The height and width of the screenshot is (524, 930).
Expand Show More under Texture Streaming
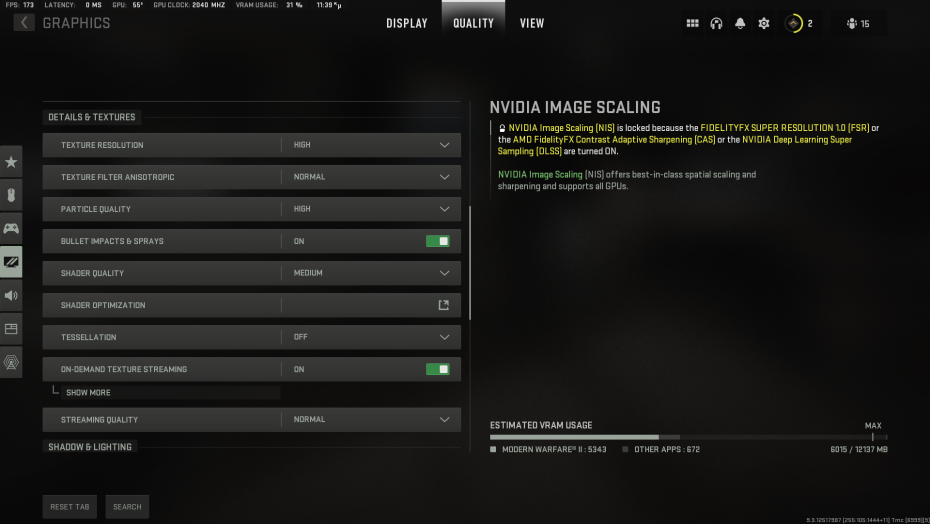[170, 392]
